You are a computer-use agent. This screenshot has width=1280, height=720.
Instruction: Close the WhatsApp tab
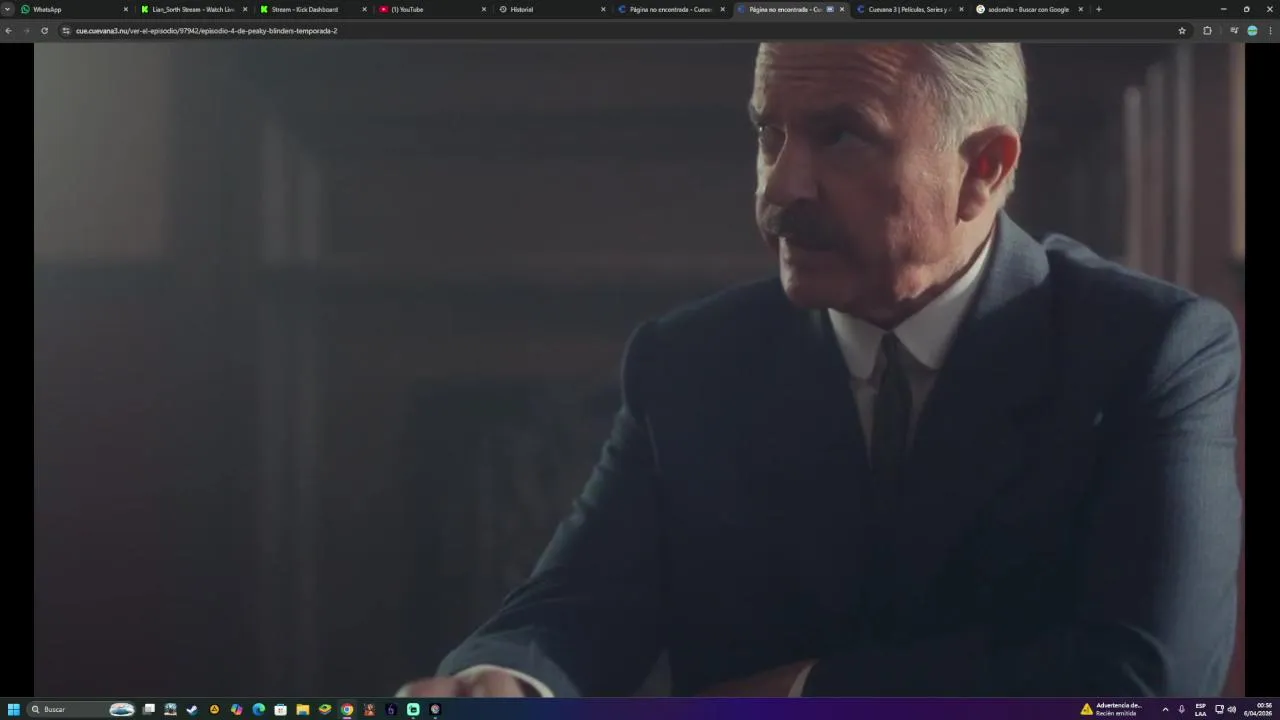(x=126, y=9)
